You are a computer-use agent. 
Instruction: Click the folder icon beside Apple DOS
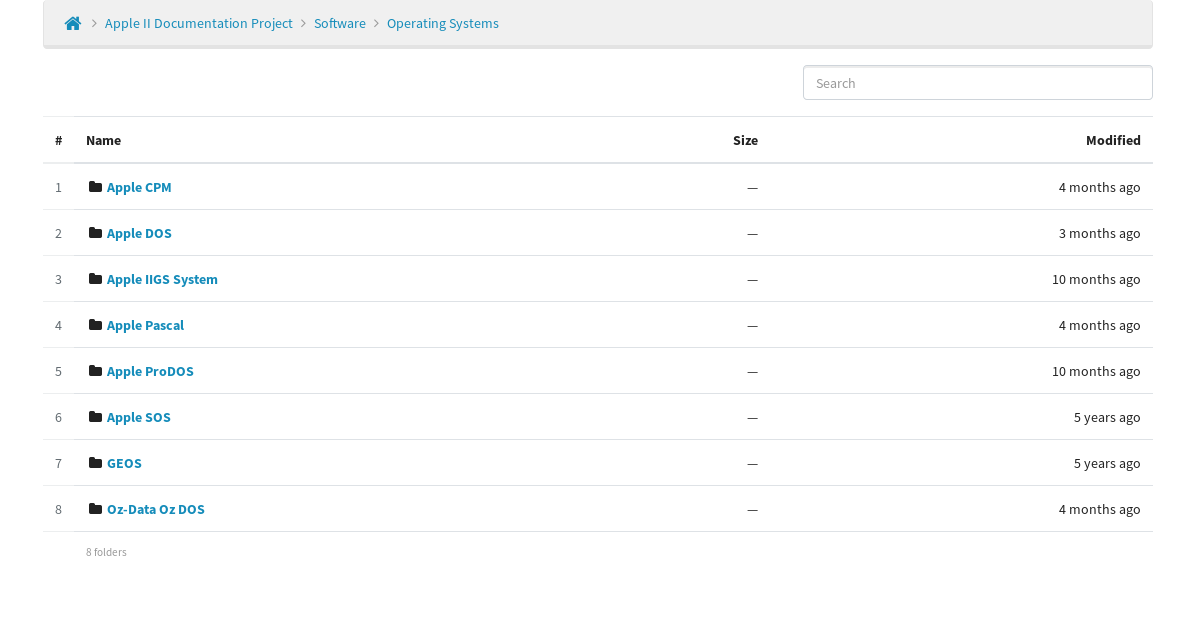(x=95, y=233)
